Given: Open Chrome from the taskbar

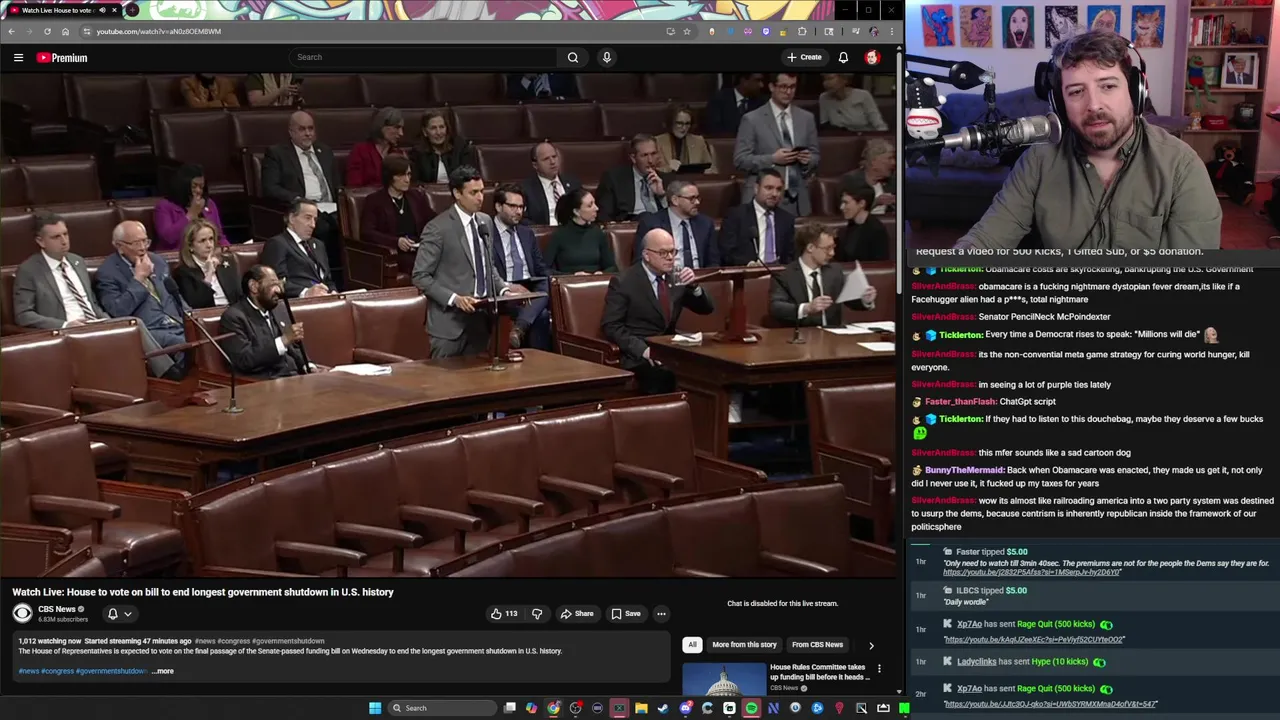Looking at the screenshot, I should pos(553,708).
